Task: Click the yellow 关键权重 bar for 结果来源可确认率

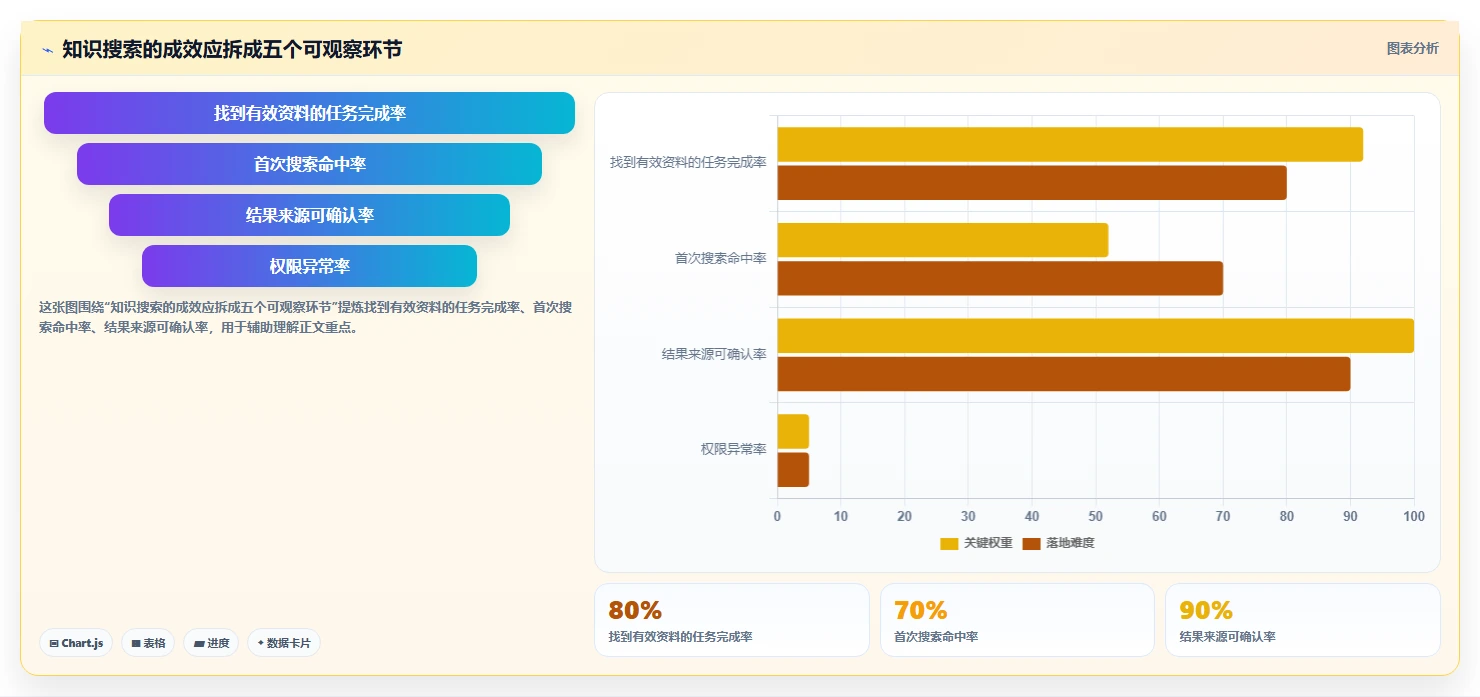Action: (x=1096, y=336)
